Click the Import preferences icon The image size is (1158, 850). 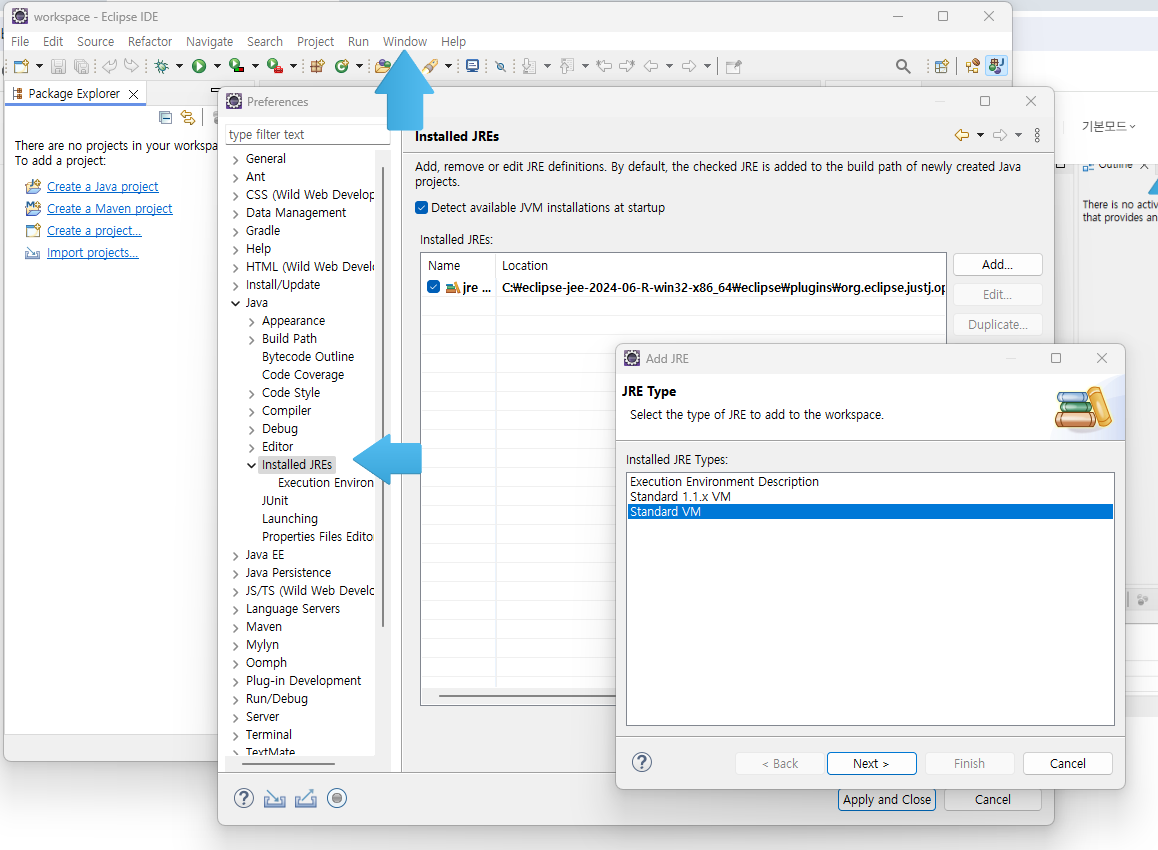275,798
